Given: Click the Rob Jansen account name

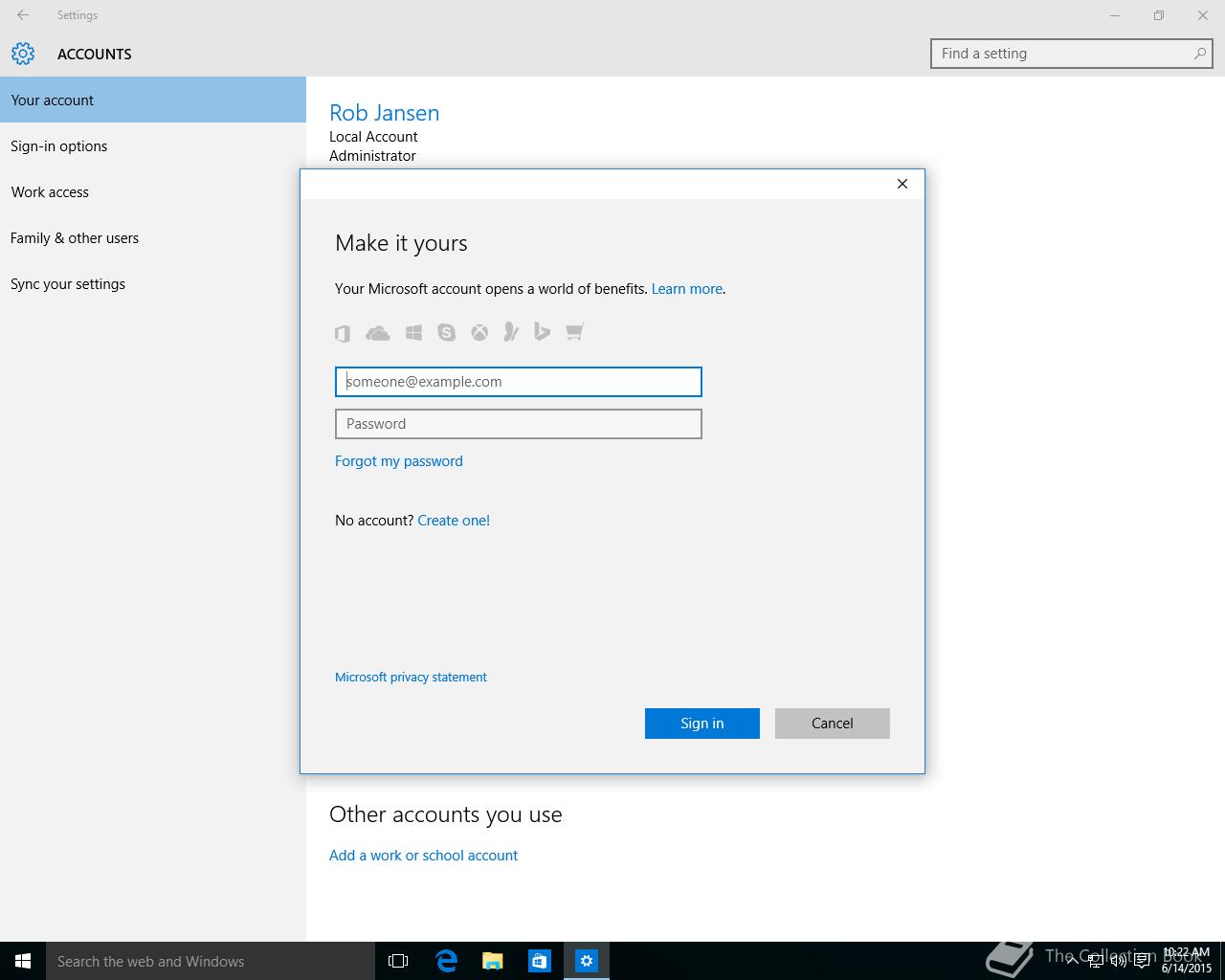Looking at the screenshot, I should pos(385,113).
